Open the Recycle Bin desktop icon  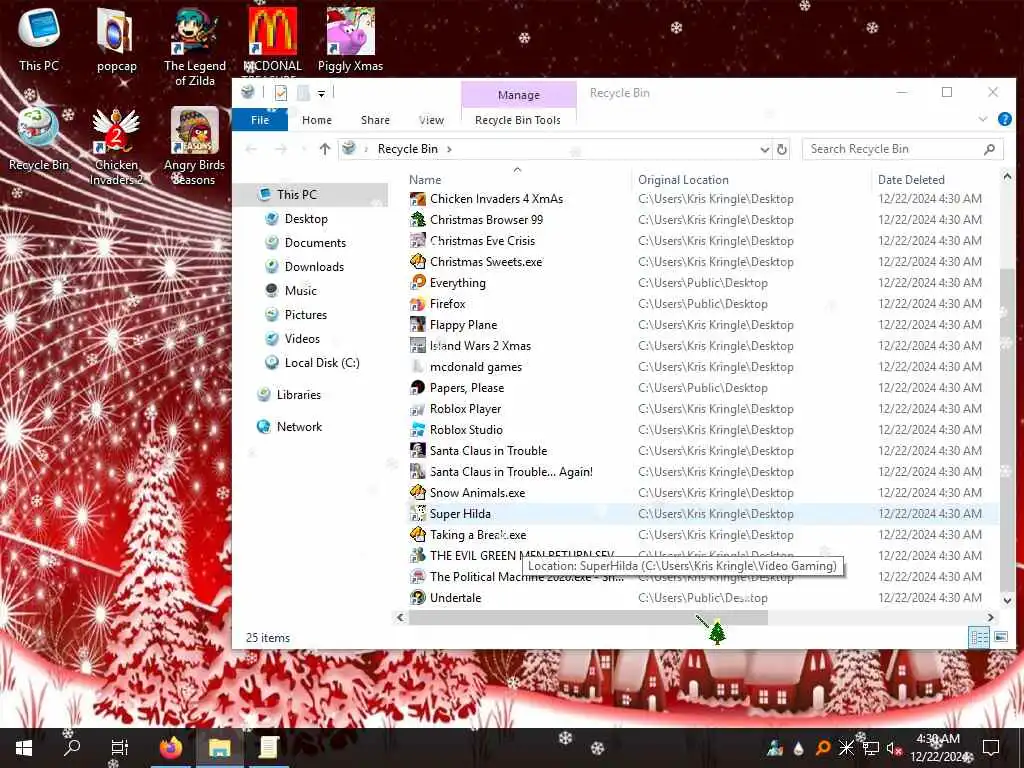click(x=39, y=138)
